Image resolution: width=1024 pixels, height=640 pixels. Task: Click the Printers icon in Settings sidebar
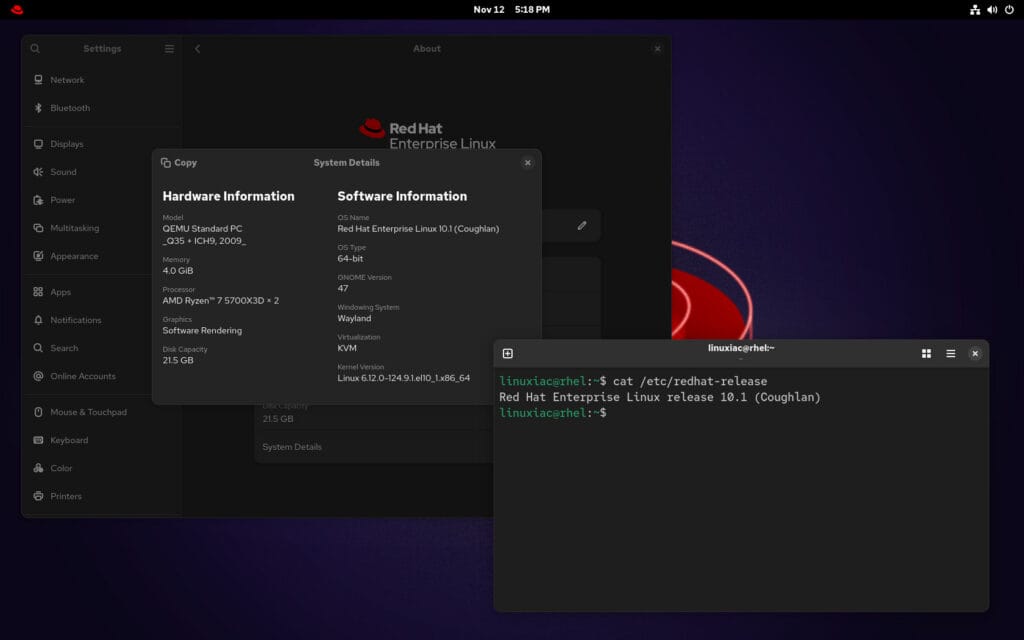[x=38, y=496]
